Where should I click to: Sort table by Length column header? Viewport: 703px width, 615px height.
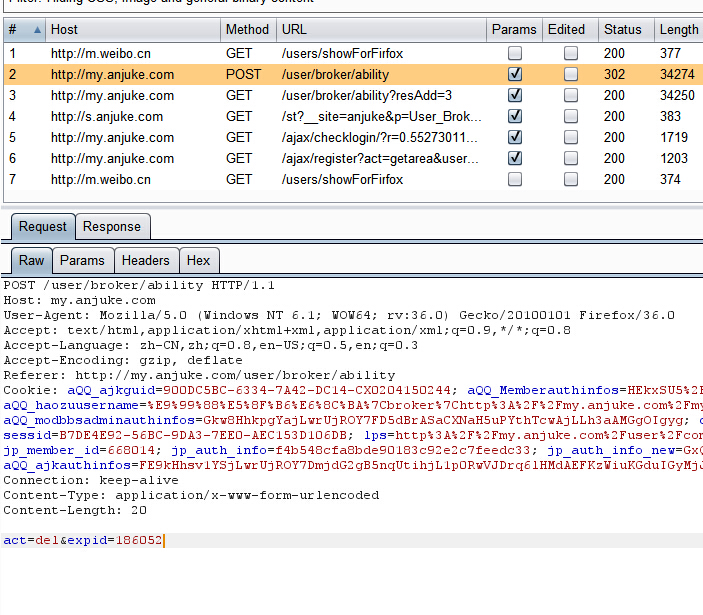[679, 30]
